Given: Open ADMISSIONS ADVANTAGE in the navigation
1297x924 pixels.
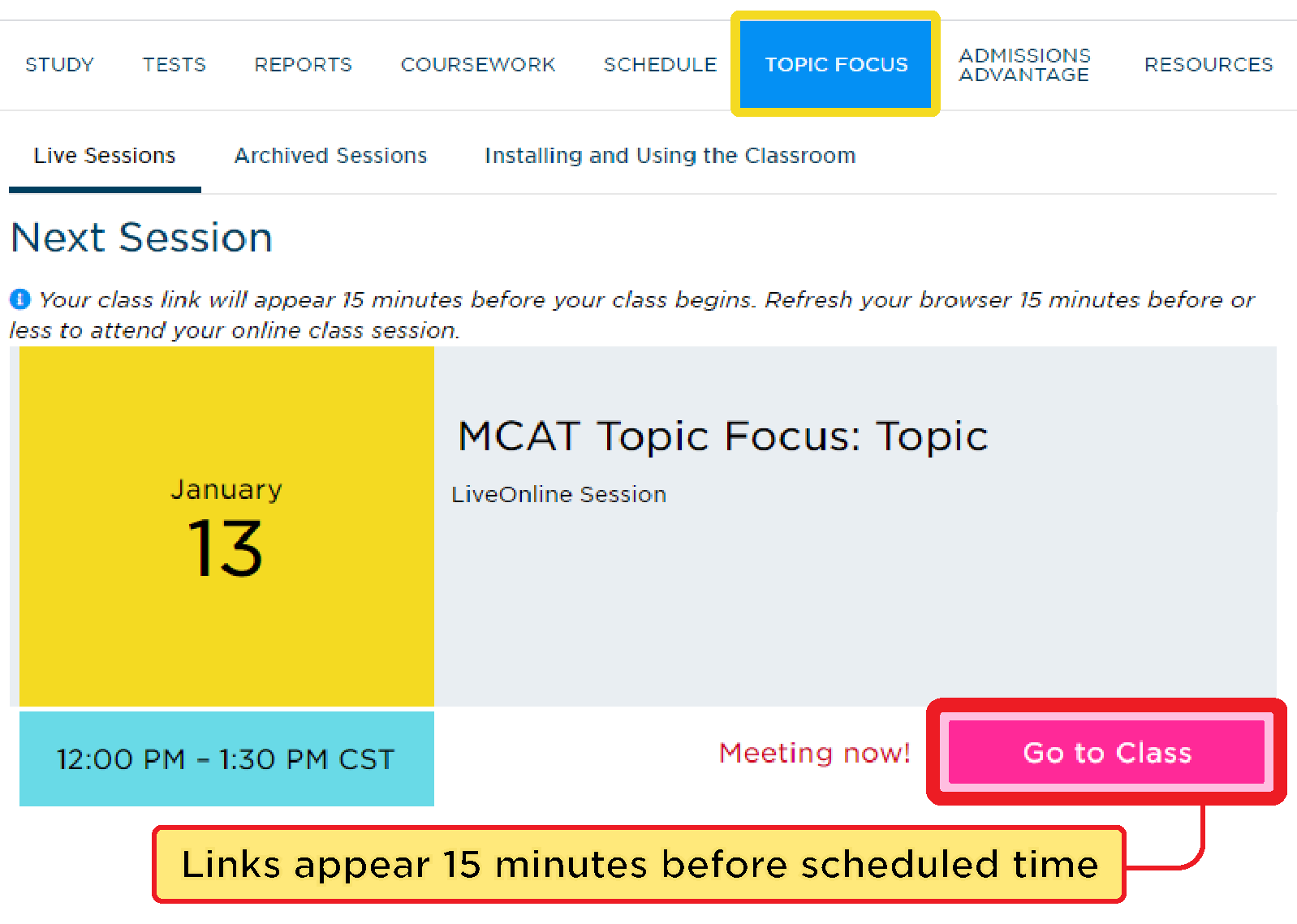Looking at the screenshot, I should pos(1024,65).
